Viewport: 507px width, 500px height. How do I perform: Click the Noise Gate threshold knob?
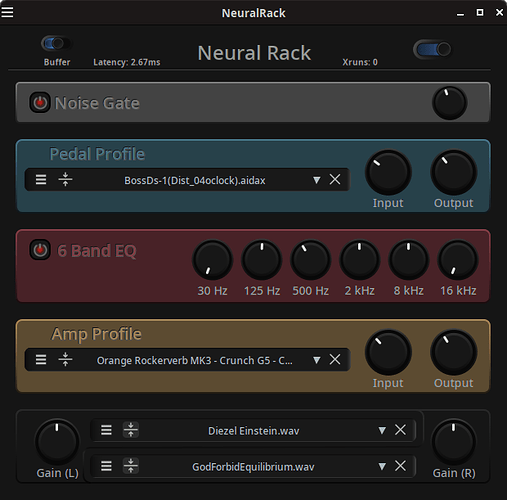pos(449,103)
